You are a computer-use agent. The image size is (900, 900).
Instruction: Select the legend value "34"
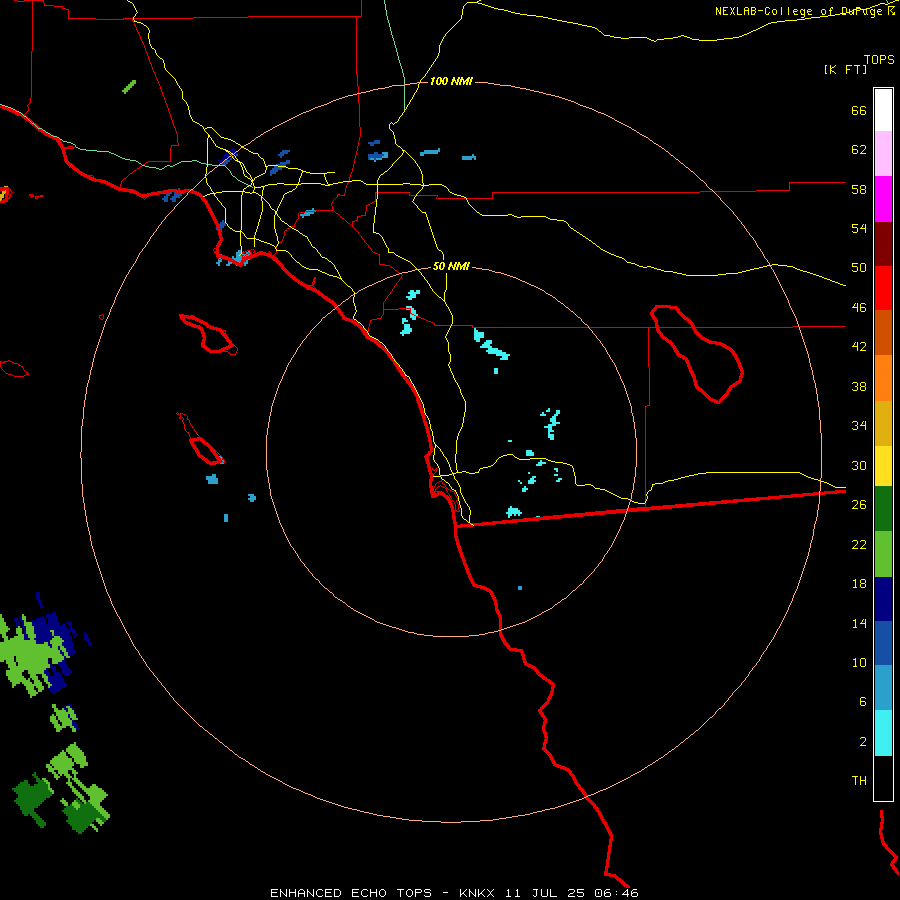pos(859,425)
